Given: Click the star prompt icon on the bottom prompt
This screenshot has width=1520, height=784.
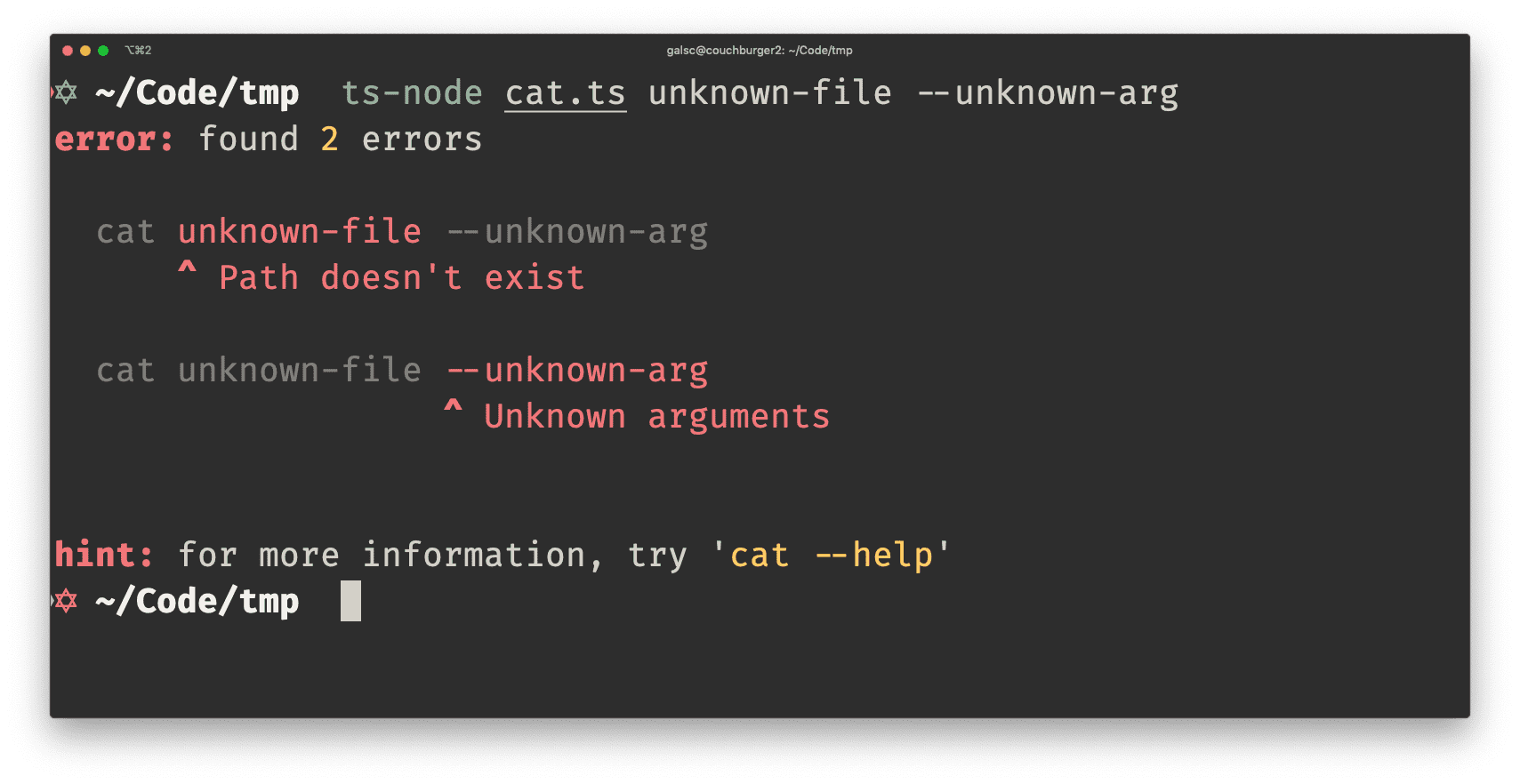Looking at the screenshot, I should pyautogui.click(x=66, y=601).
